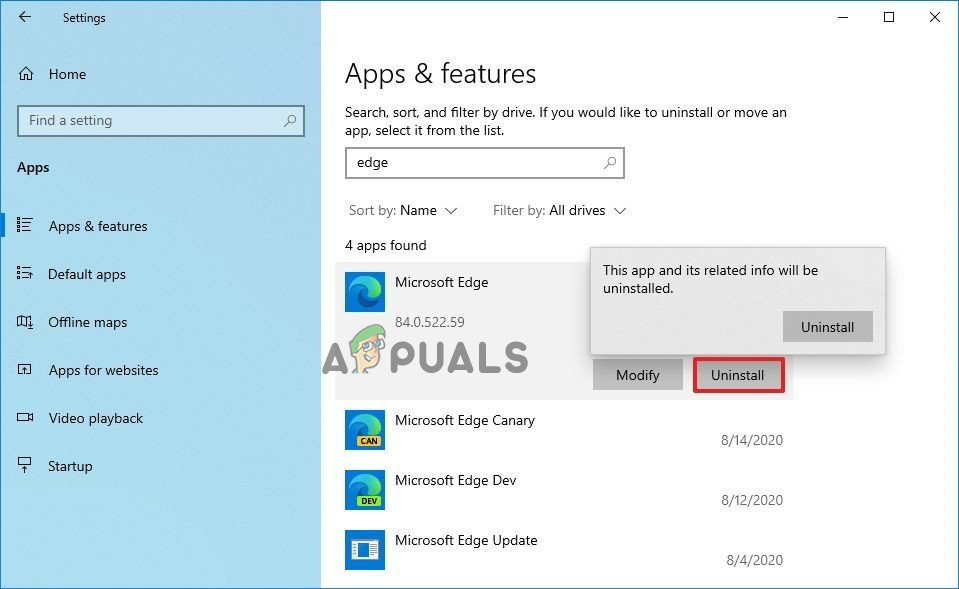
Task: Open the Sort by Name dropdown
Action: pos(403,210)
